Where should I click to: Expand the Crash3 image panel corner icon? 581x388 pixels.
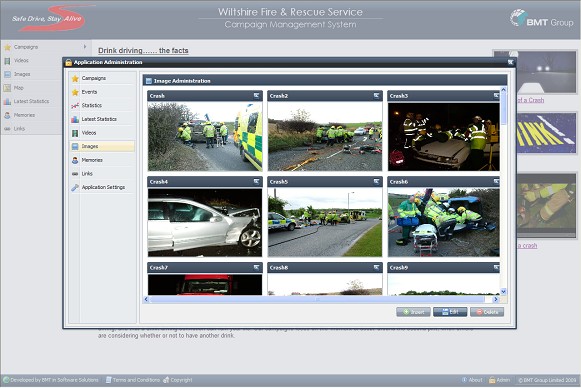(x=496, y=96)
